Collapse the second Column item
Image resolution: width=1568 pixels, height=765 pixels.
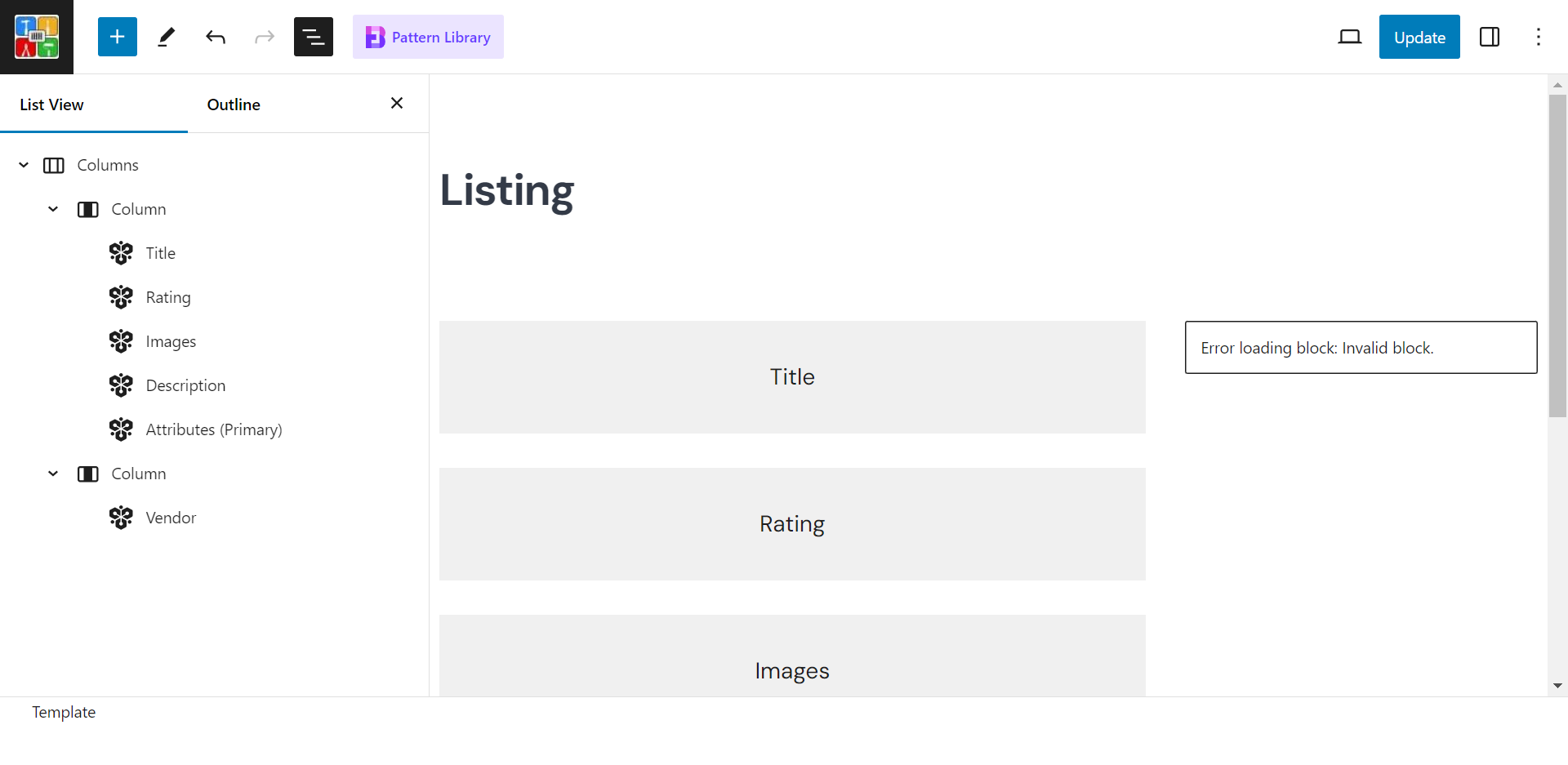tap(53, 474)
